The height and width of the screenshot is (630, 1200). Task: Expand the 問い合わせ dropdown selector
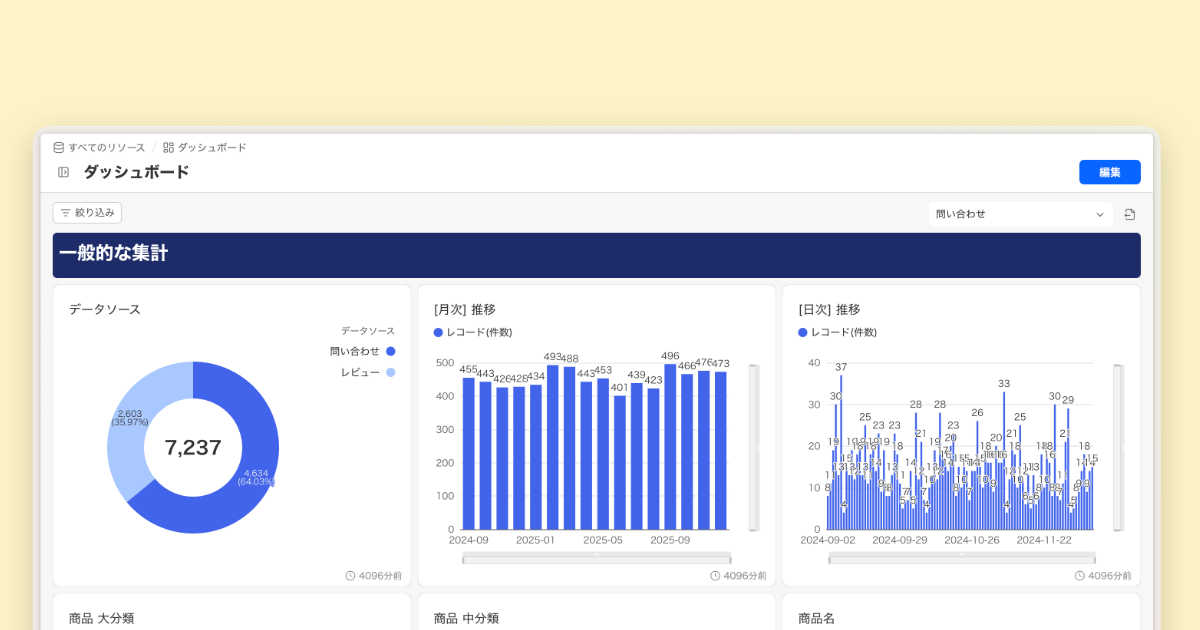pyautogui.click(x=1020, y=214)
